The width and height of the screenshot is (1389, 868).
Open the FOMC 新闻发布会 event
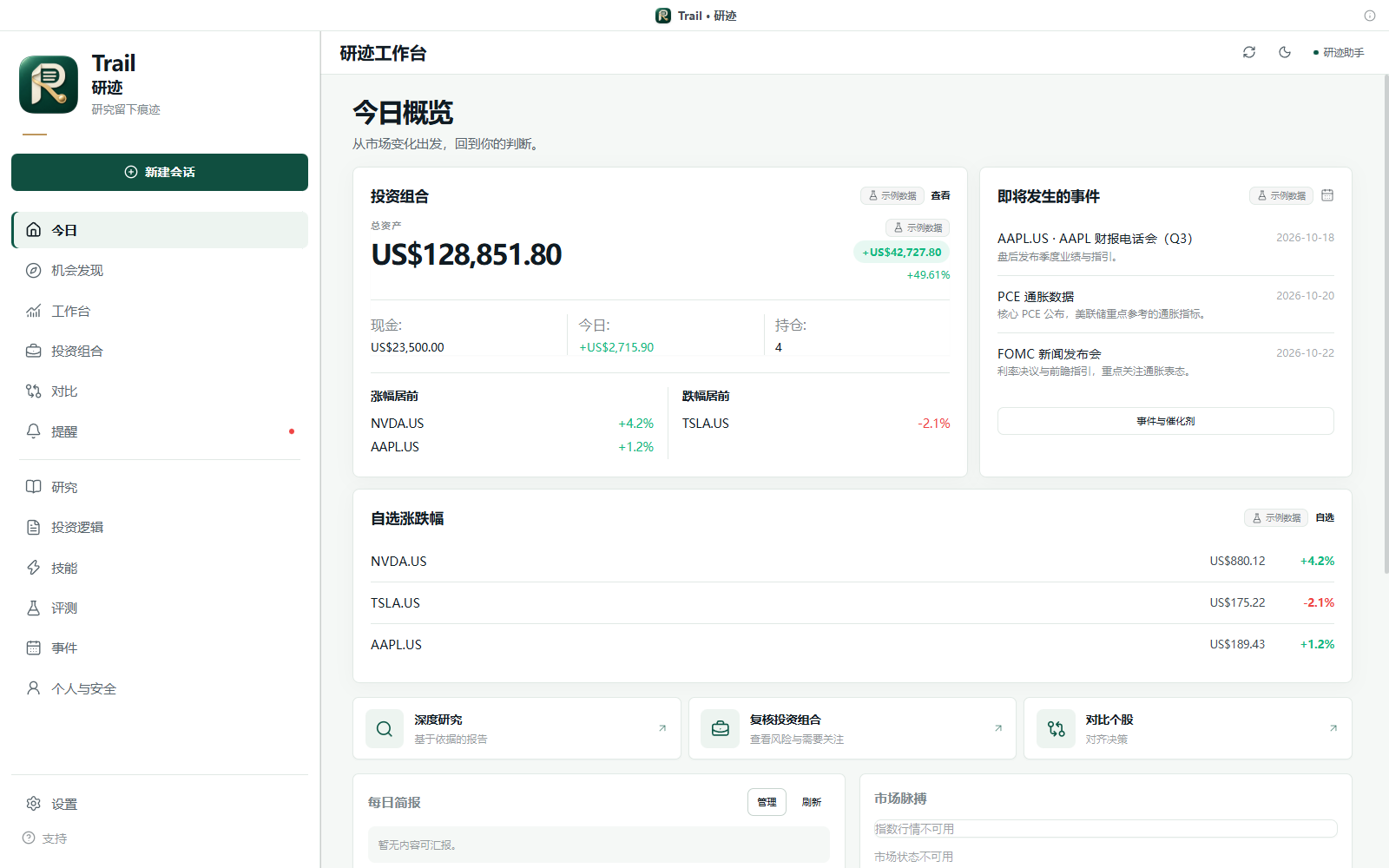(1166, 362)
